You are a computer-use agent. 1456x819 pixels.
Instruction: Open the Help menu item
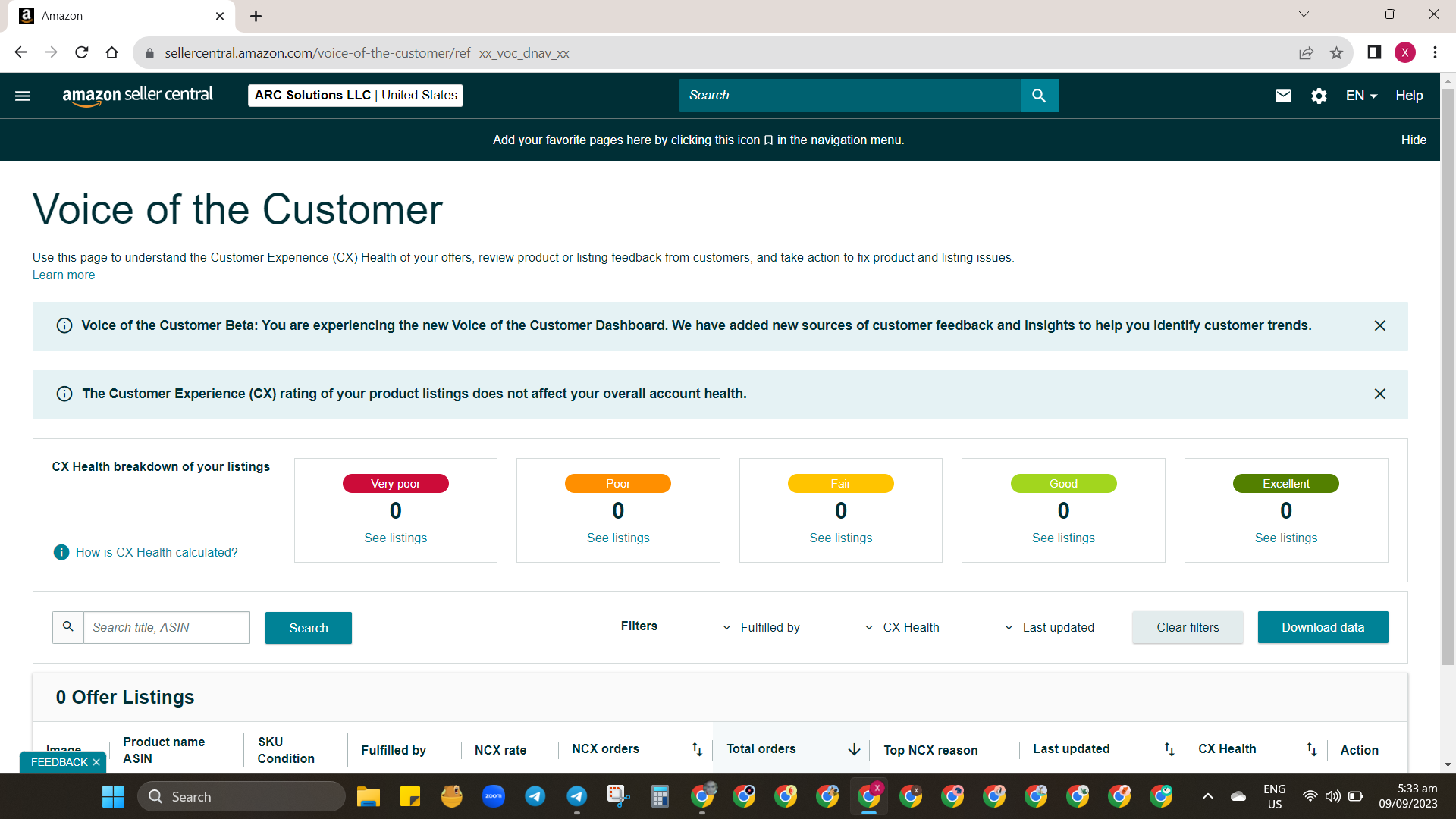pos(1409,96)
